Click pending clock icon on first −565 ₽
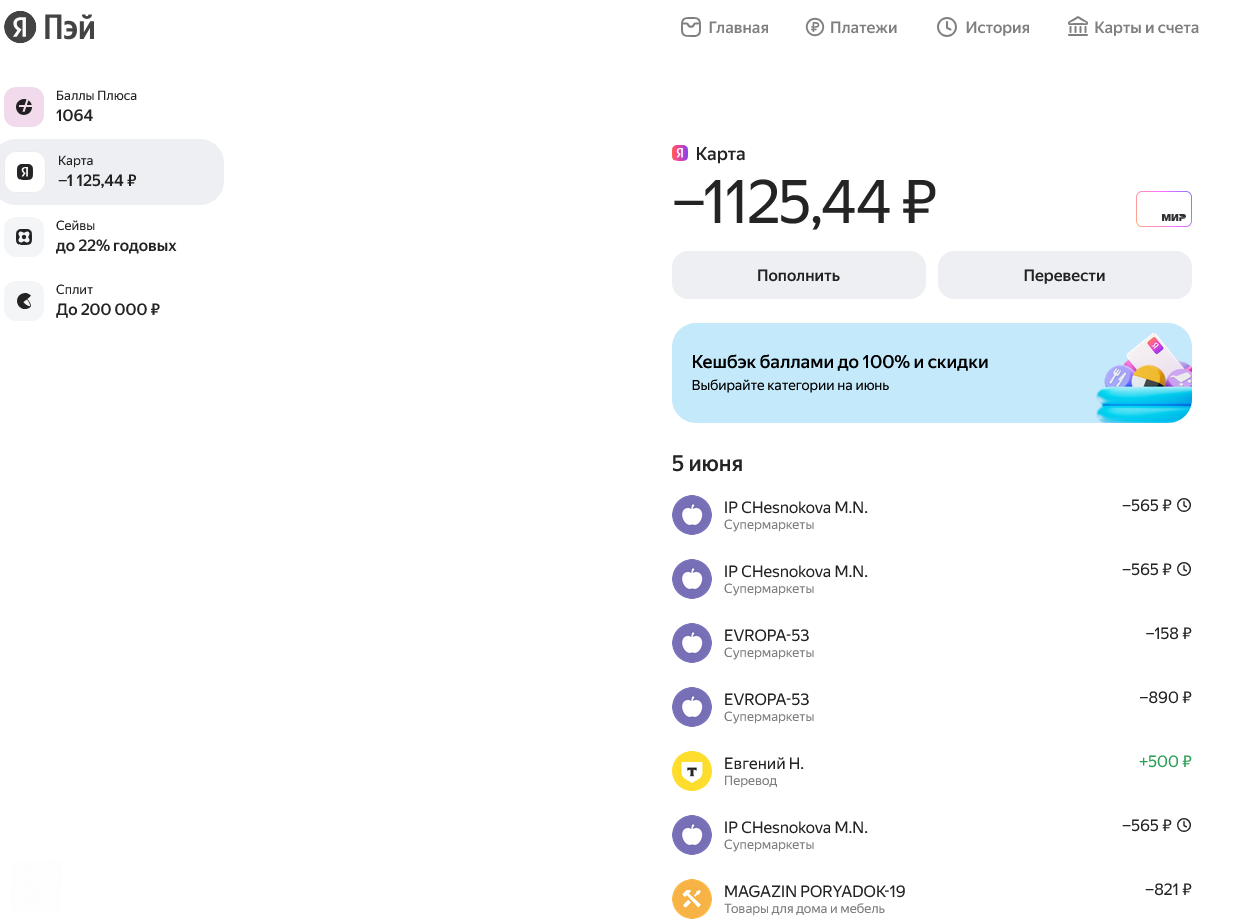 click(x=1184, y=505)
